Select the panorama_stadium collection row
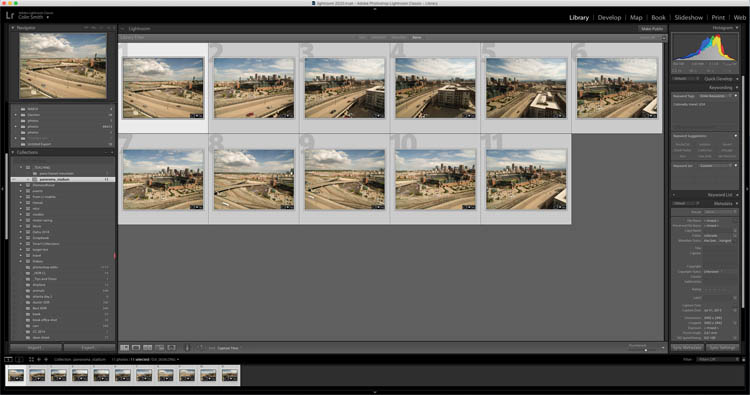Screen dimensions: 750x395 [x=63, y=179]
